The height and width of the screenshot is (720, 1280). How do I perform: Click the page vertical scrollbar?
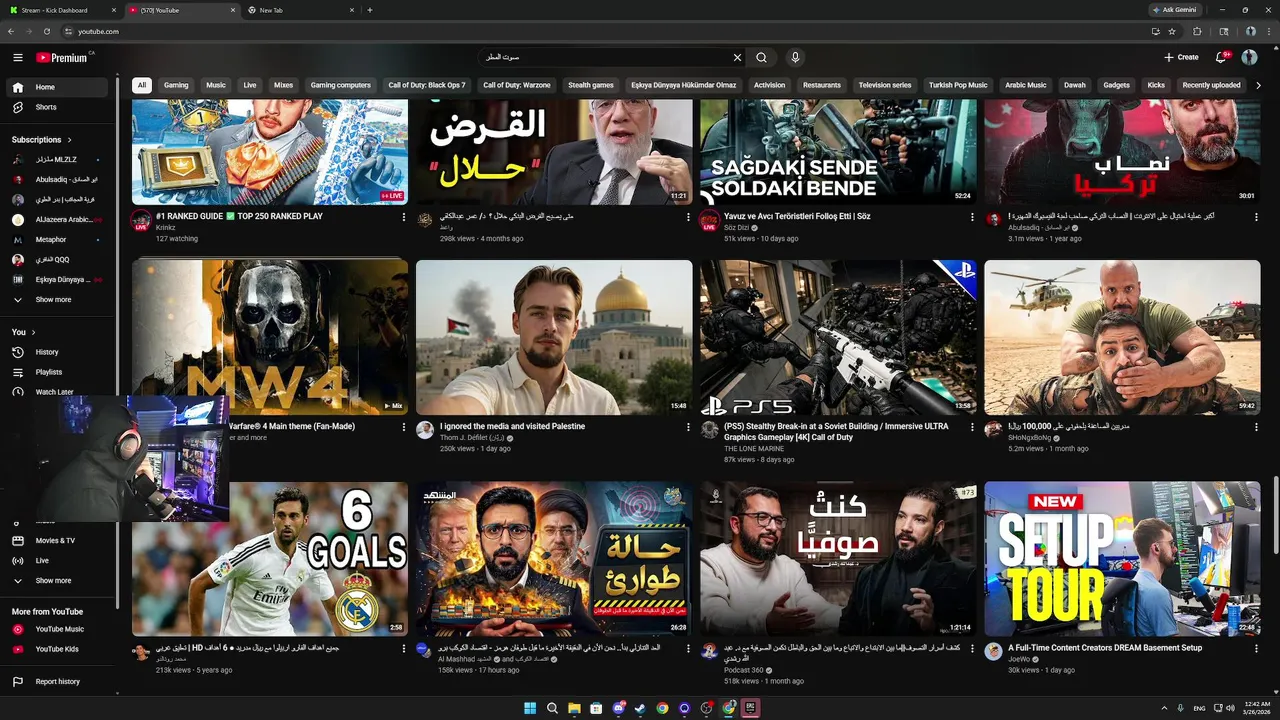[x=1275, y=515]
